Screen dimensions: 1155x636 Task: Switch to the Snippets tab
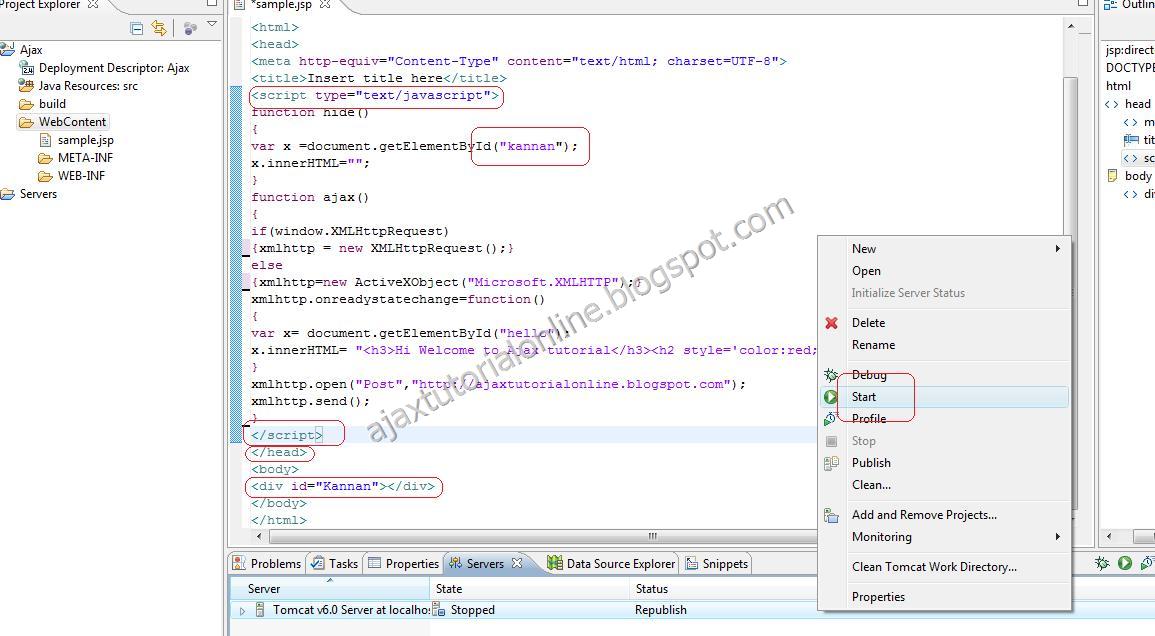click(x=716, y=563)
